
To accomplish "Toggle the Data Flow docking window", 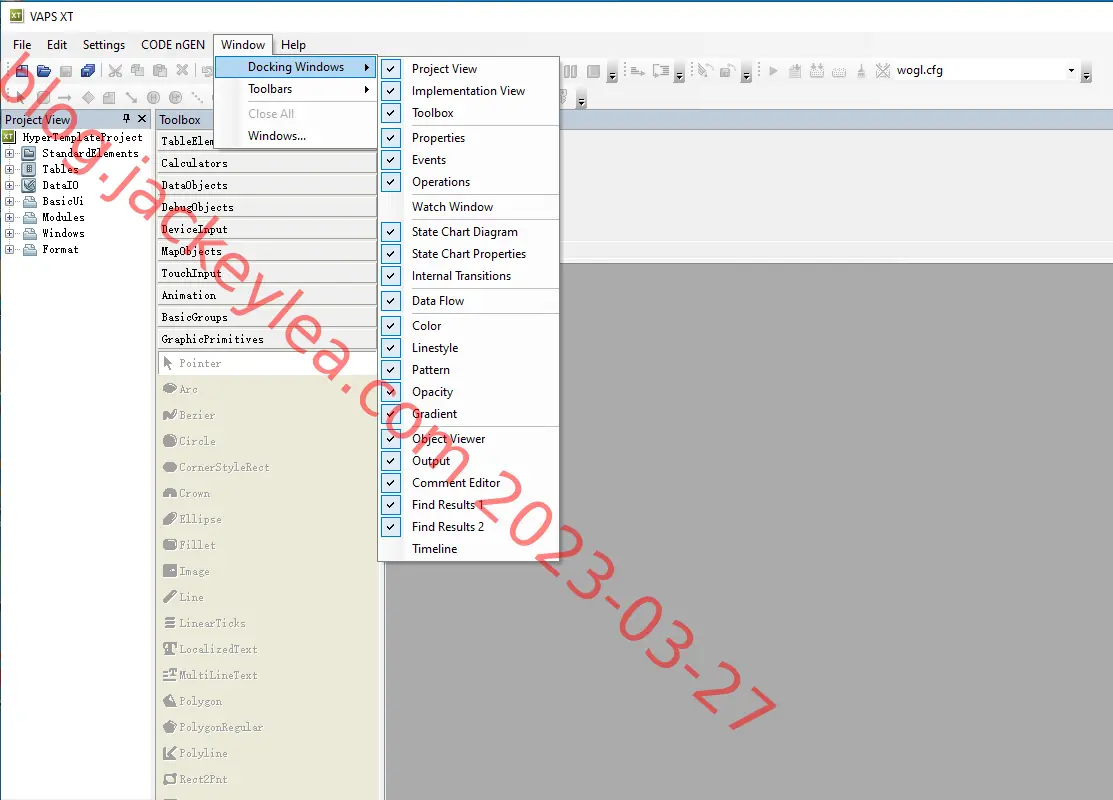I will (469, 300).
